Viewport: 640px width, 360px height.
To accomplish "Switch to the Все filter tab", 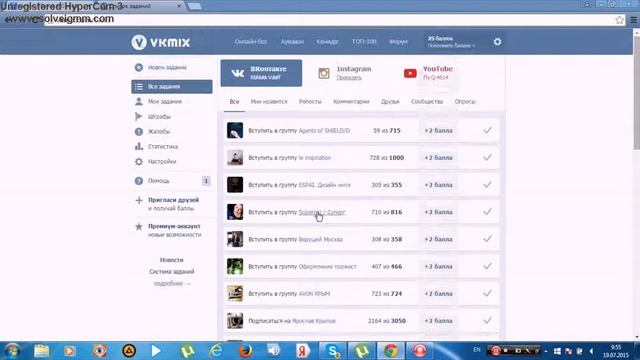I will coord(234,102).
